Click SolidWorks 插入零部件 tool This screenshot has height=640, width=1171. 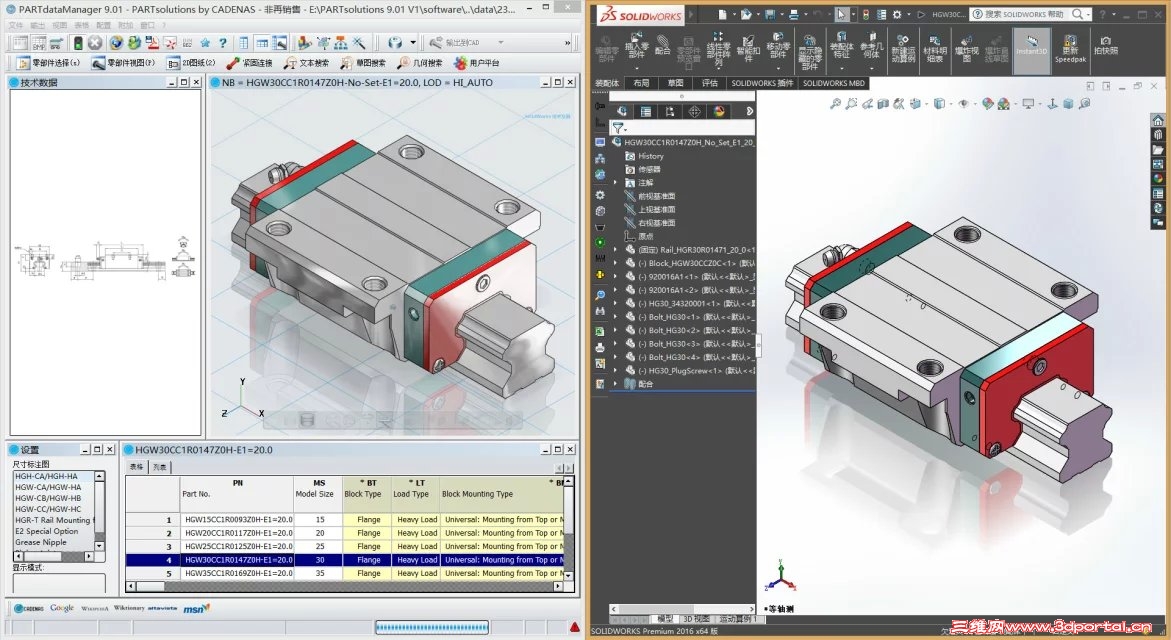(x=636, y=46)
